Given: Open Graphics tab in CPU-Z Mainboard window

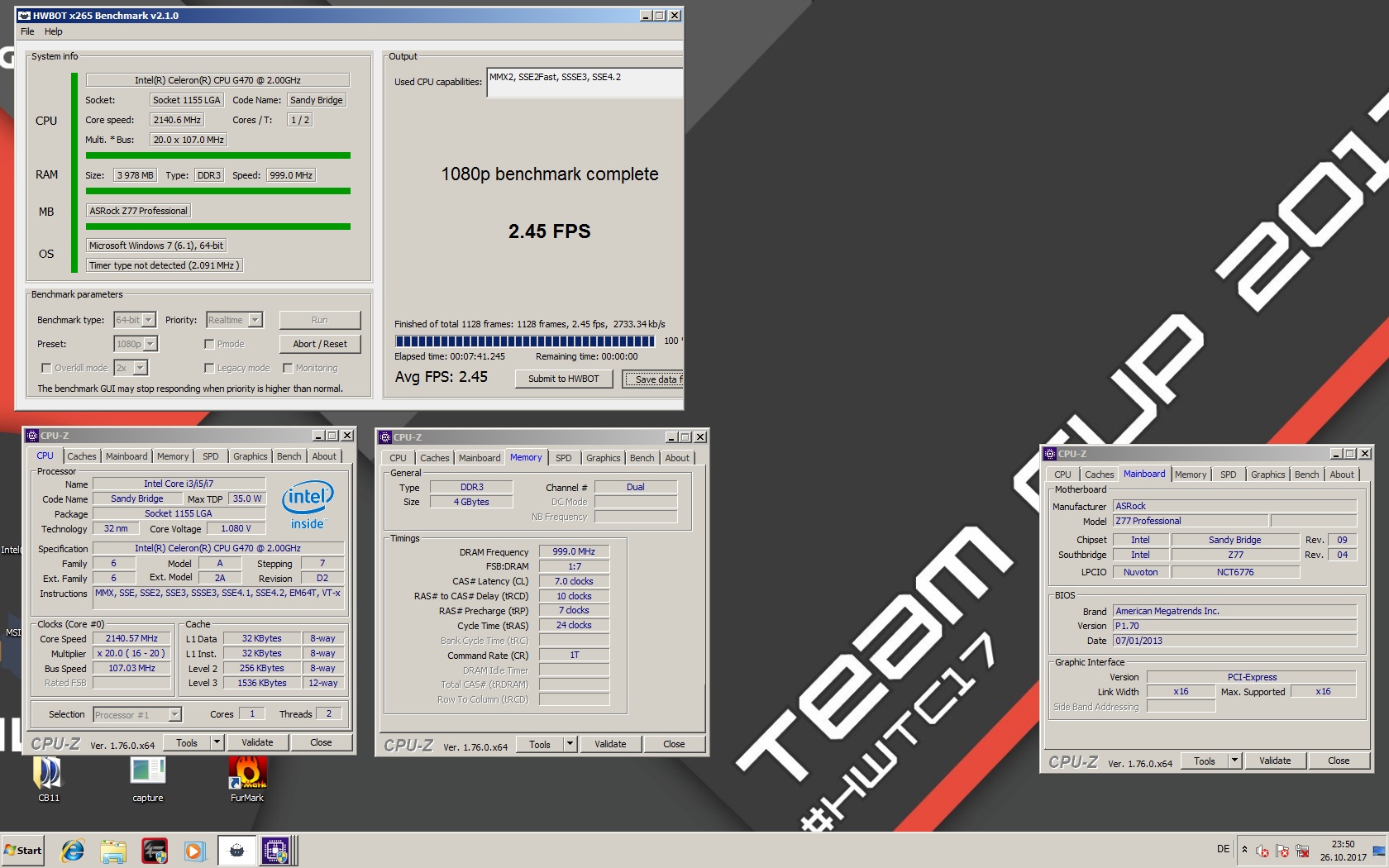Looking at the screenshot, I should 1267,475.
